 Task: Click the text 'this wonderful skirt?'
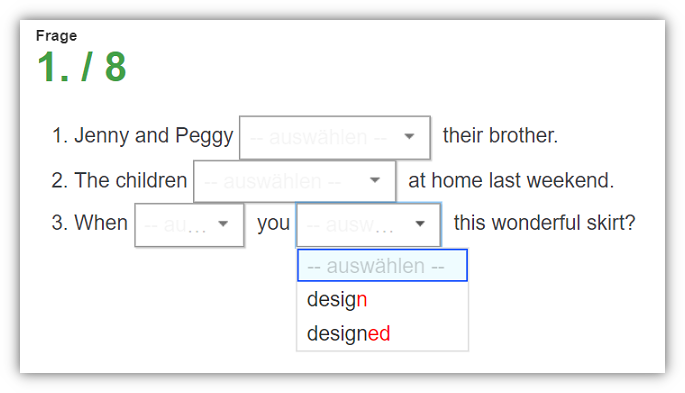[544, 223]
